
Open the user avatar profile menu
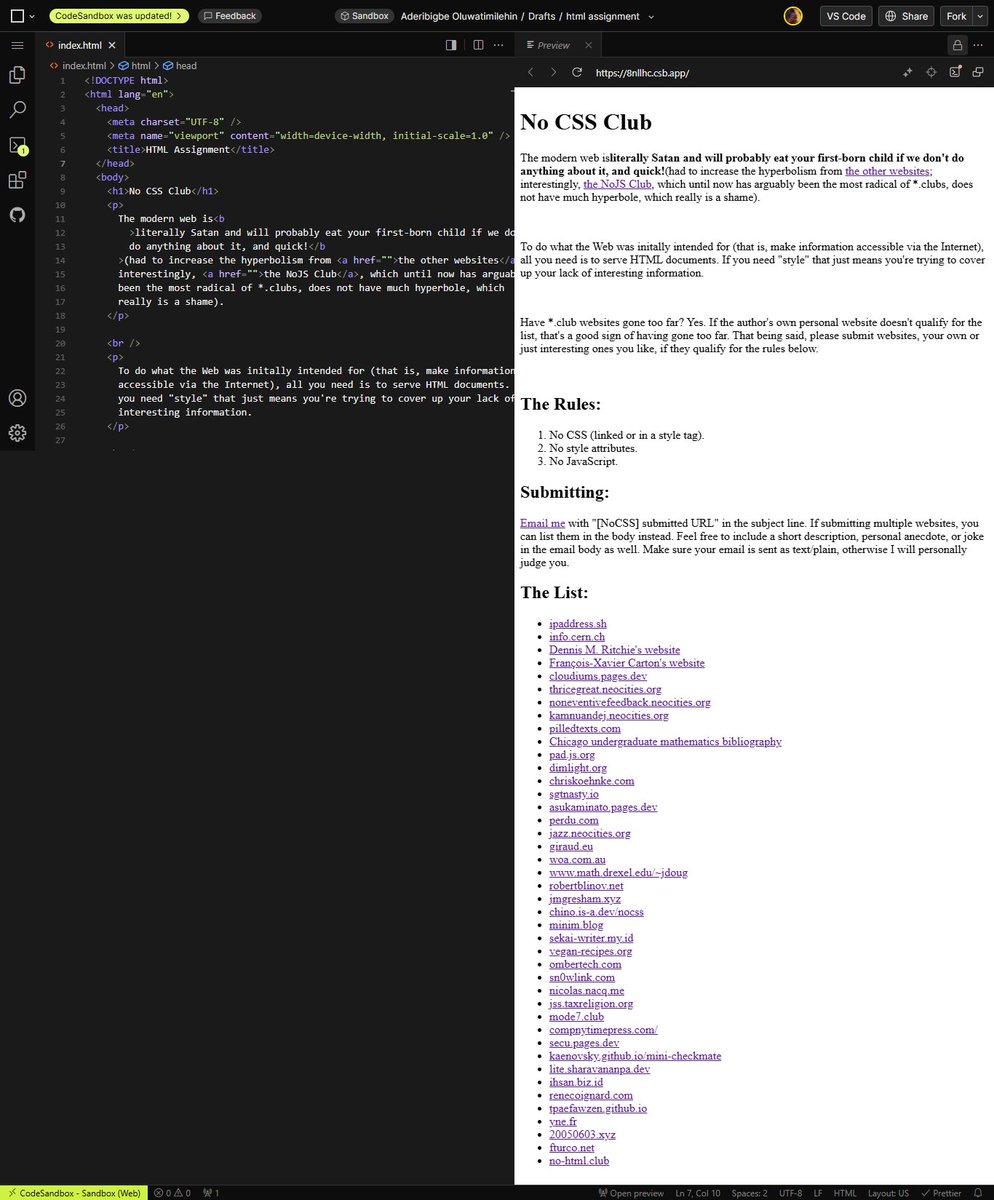(793, 16)
